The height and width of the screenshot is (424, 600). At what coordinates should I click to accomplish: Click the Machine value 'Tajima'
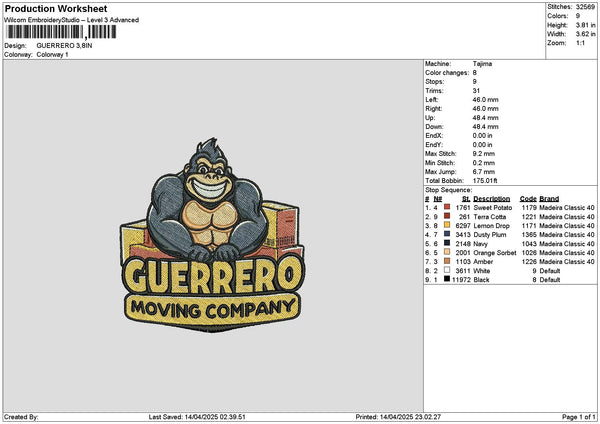[x=482, y=64]
